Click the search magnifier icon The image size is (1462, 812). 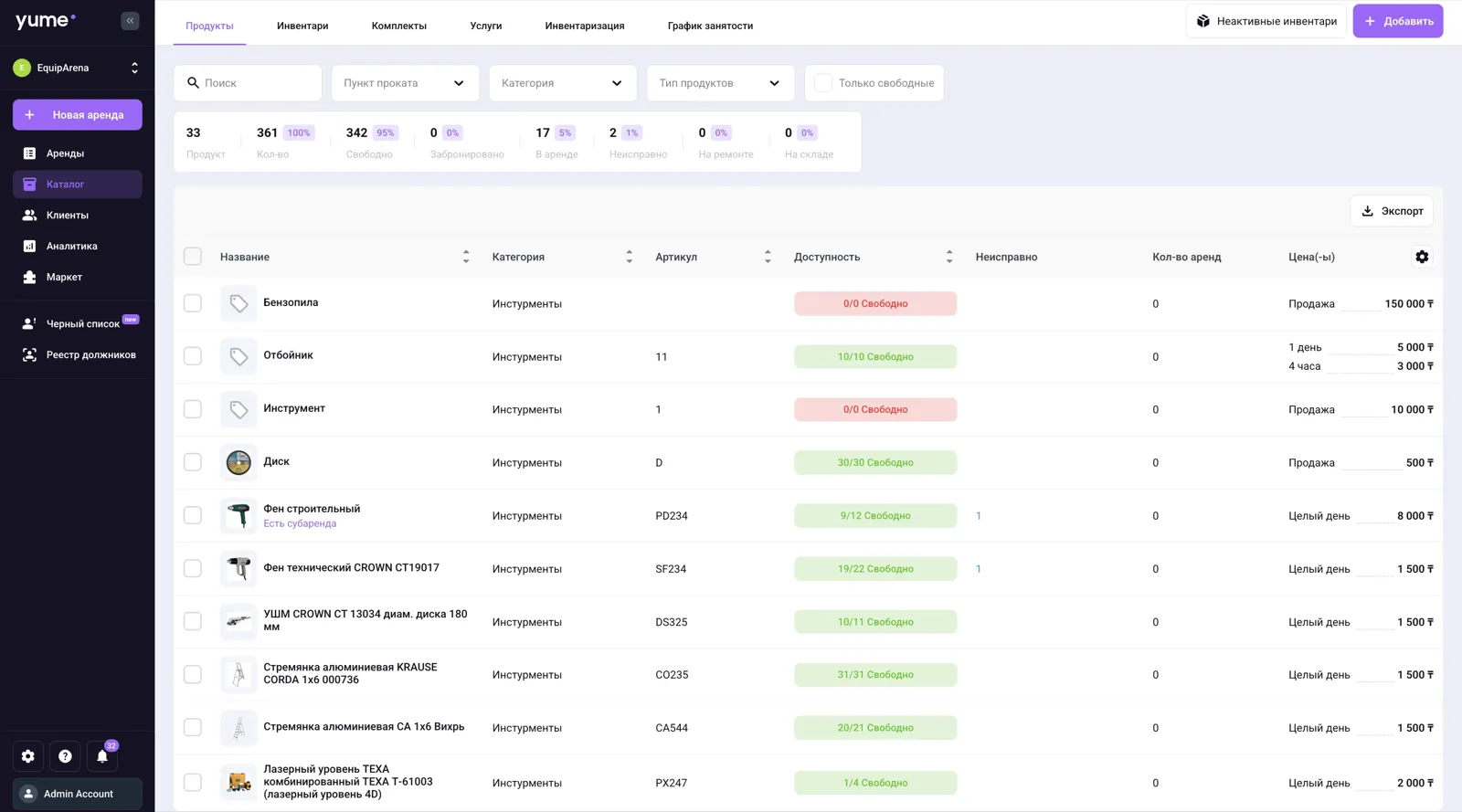pos(193,83)
